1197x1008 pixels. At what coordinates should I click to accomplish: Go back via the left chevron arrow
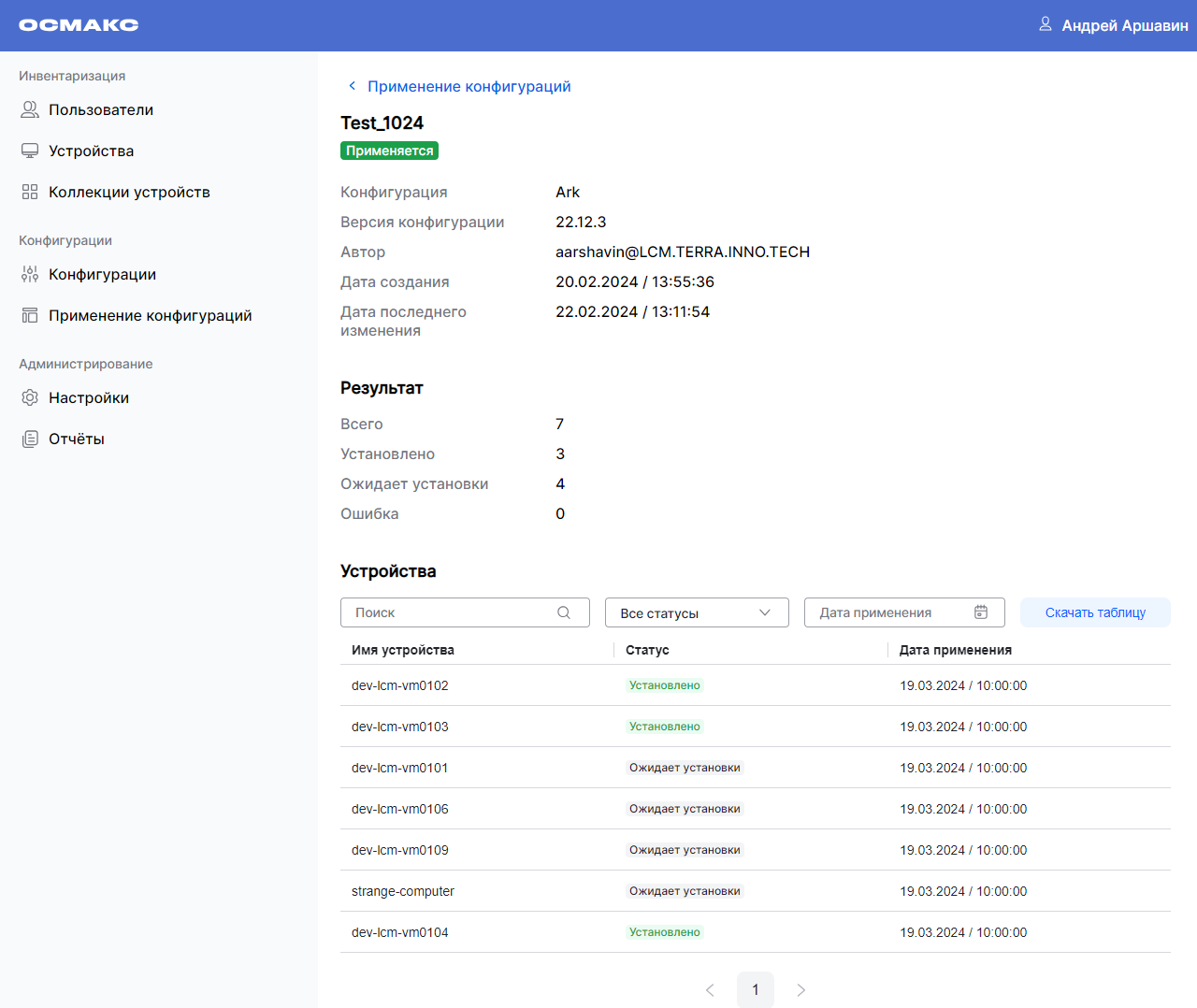click(x=352, y=86)
